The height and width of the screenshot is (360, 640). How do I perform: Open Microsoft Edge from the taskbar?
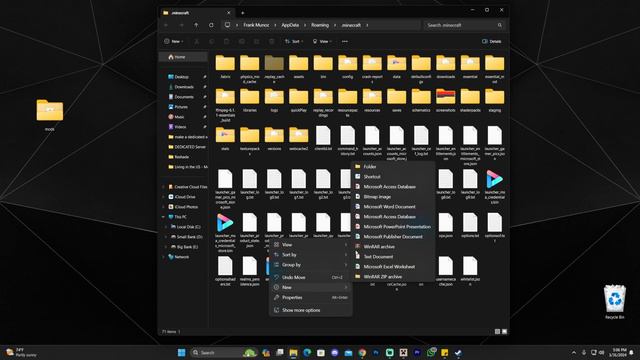[307, 353]
